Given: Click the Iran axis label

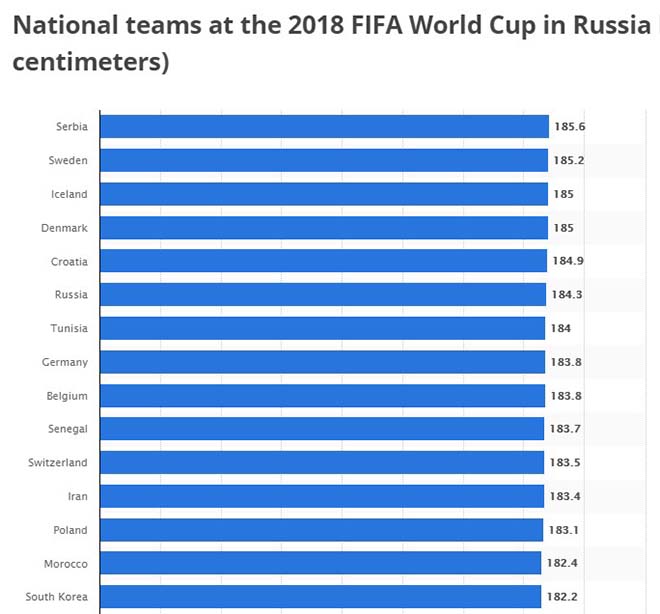Looking at the screenshot, I should coord(77,496).
